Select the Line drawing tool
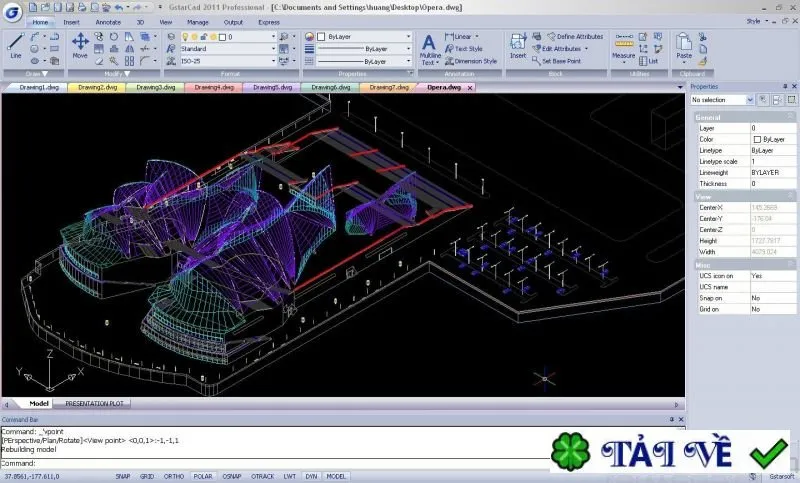This screenshot has height=483, width=800. [x=15, y=45]
